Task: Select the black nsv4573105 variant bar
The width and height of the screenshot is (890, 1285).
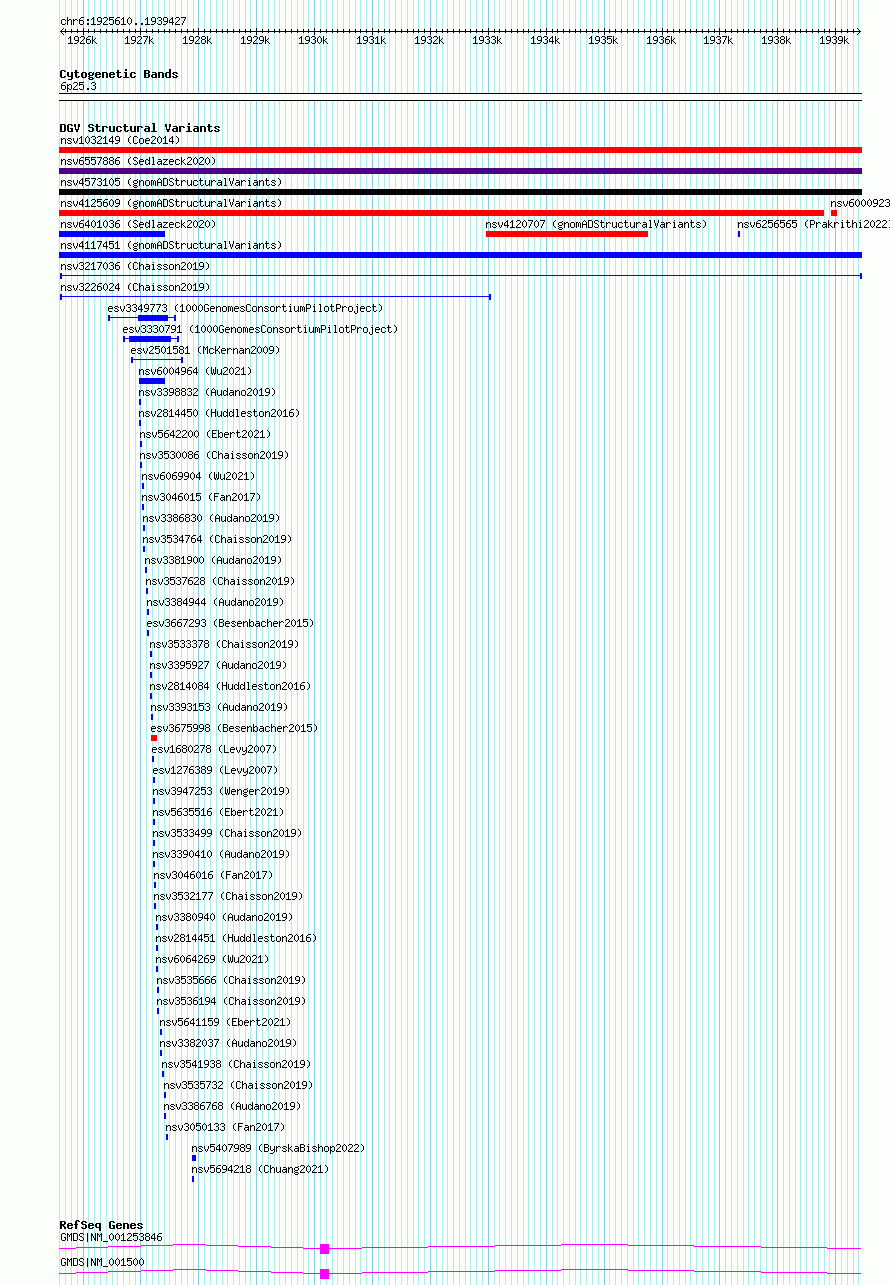Action: click(460, 192)
